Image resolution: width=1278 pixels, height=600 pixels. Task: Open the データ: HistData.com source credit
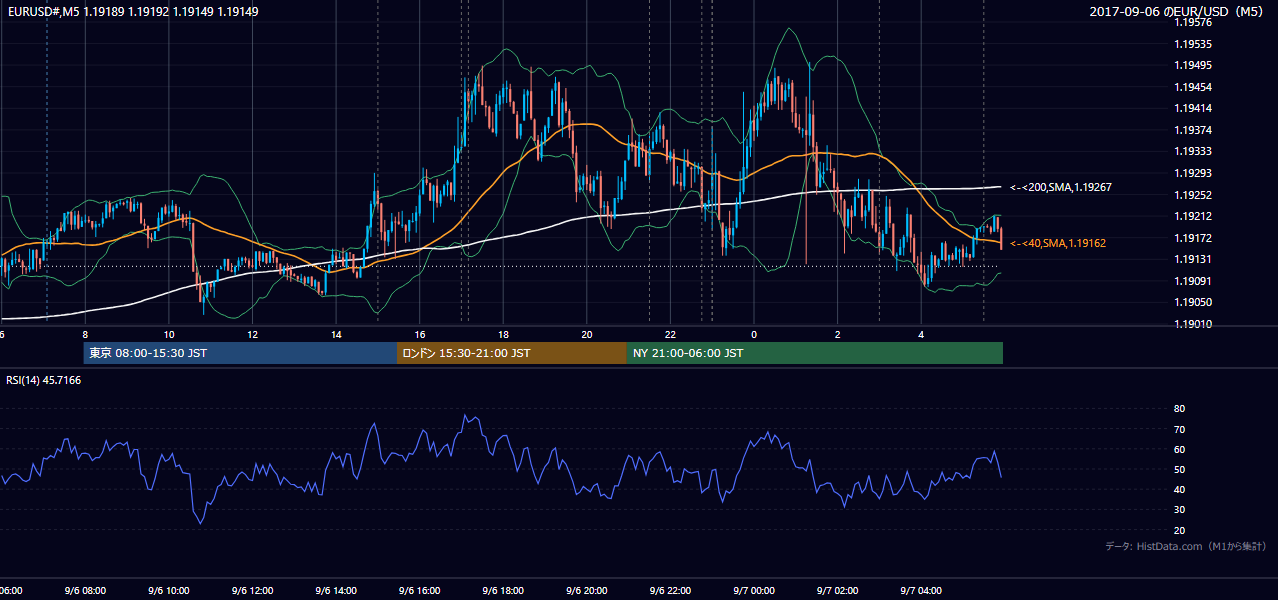[1186, 546]
